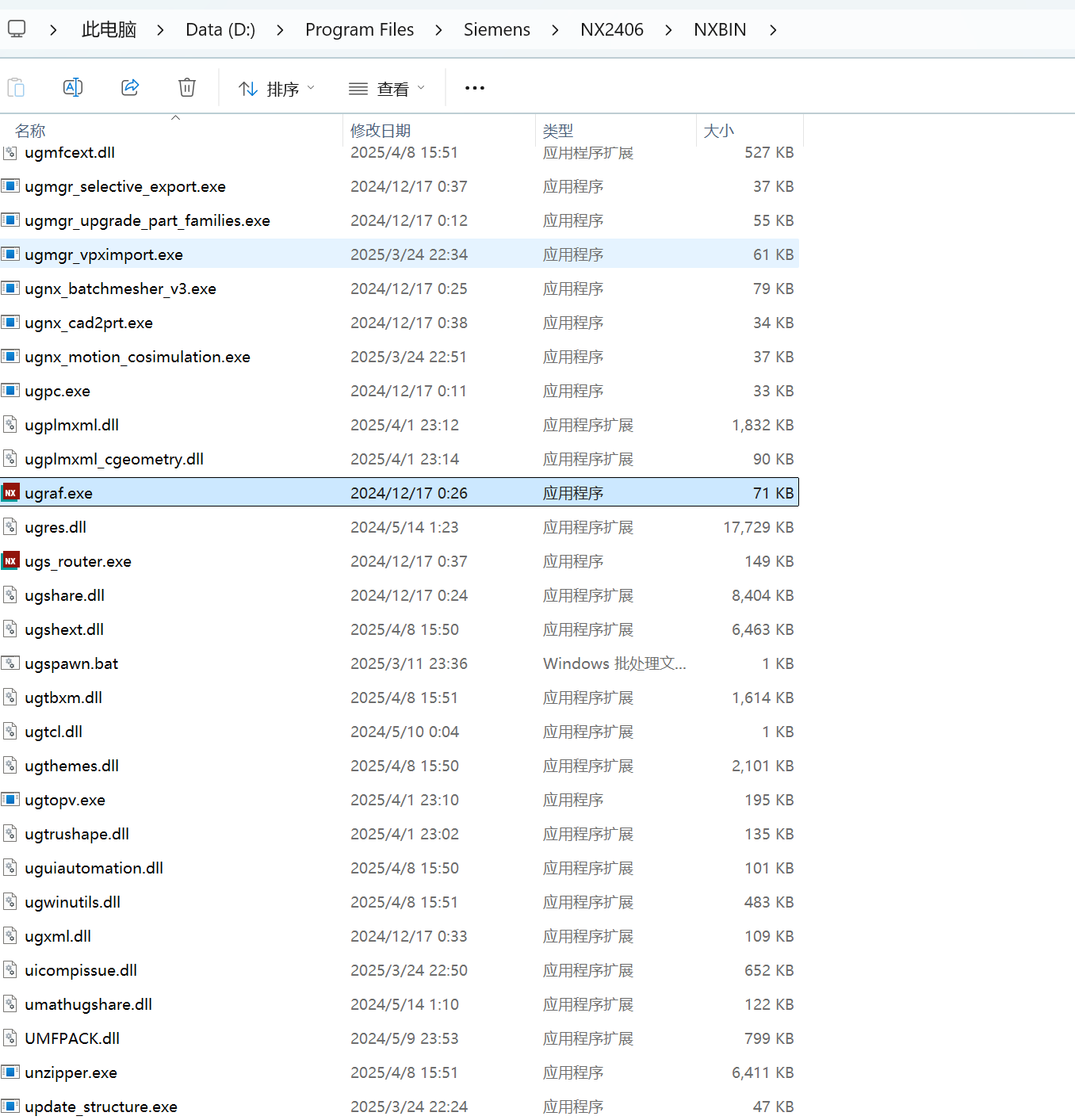Navigate to Program Files in breadcrumb

[x=359, y=30]
